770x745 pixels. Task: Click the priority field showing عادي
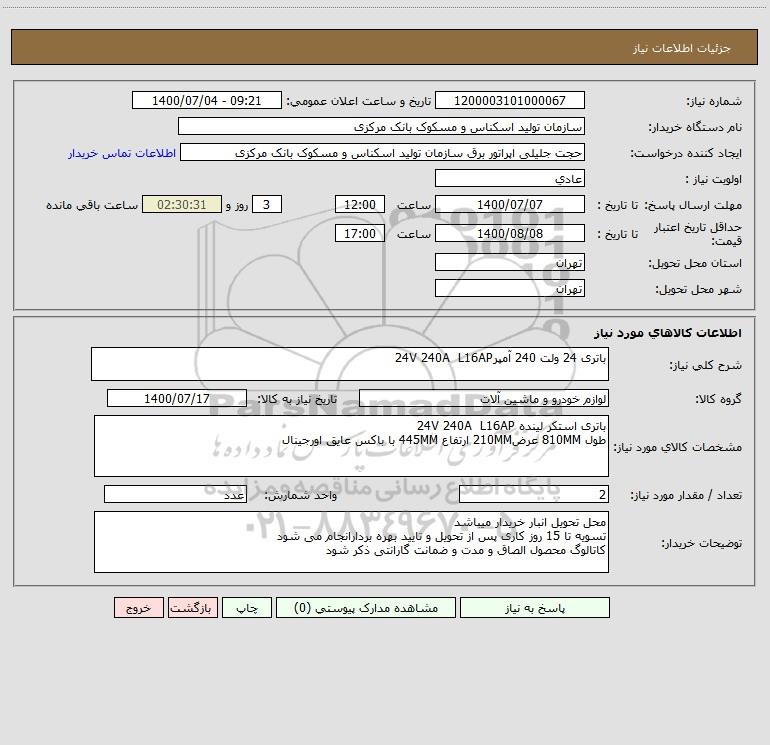(x=510, y=178)
